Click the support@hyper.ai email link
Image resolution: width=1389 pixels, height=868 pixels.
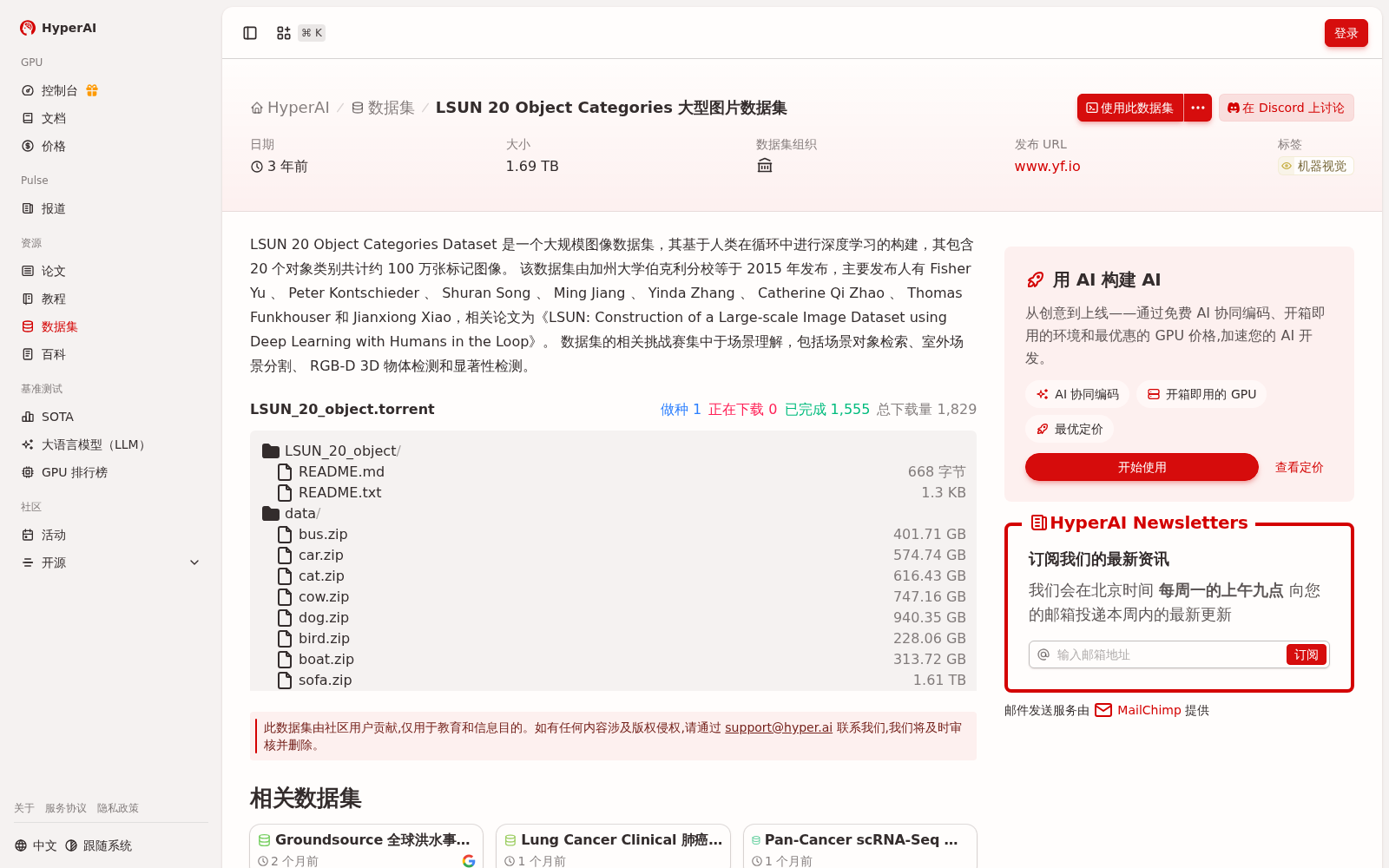point(779,727)
